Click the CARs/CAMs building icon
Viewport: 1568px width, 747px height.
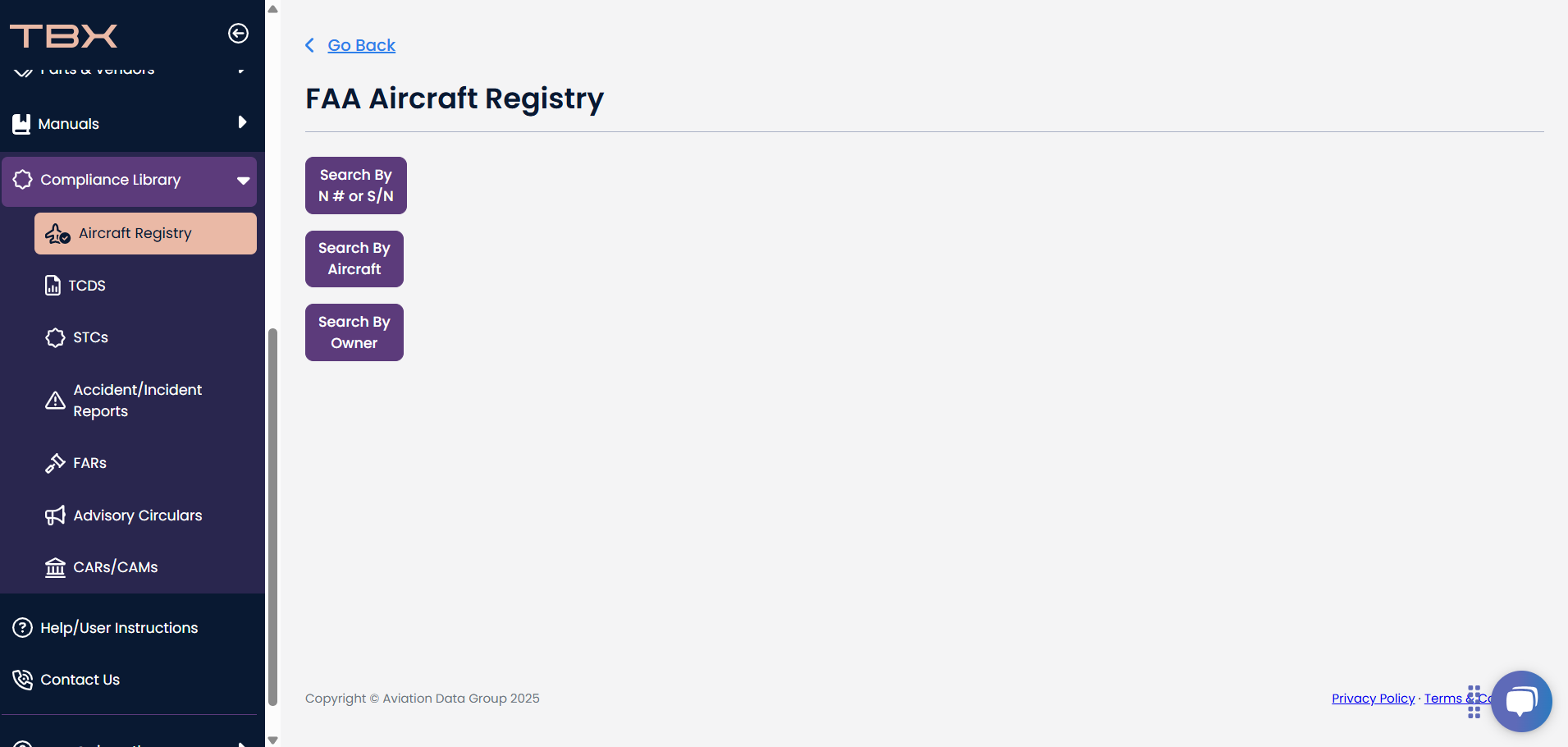(x=55, y=567)
